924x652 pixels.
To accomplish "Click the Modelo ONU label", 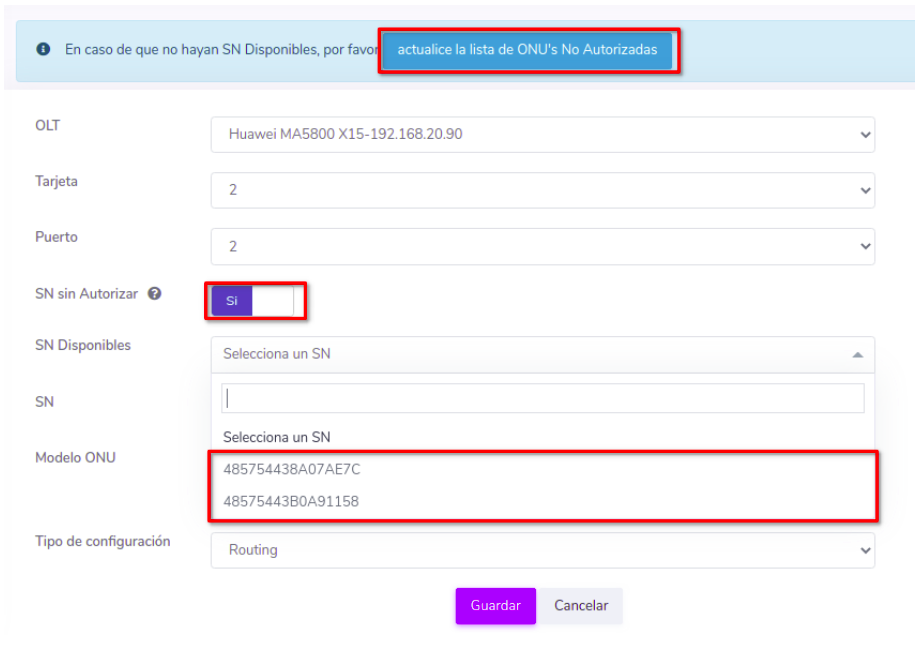I will tap(75, 457).
